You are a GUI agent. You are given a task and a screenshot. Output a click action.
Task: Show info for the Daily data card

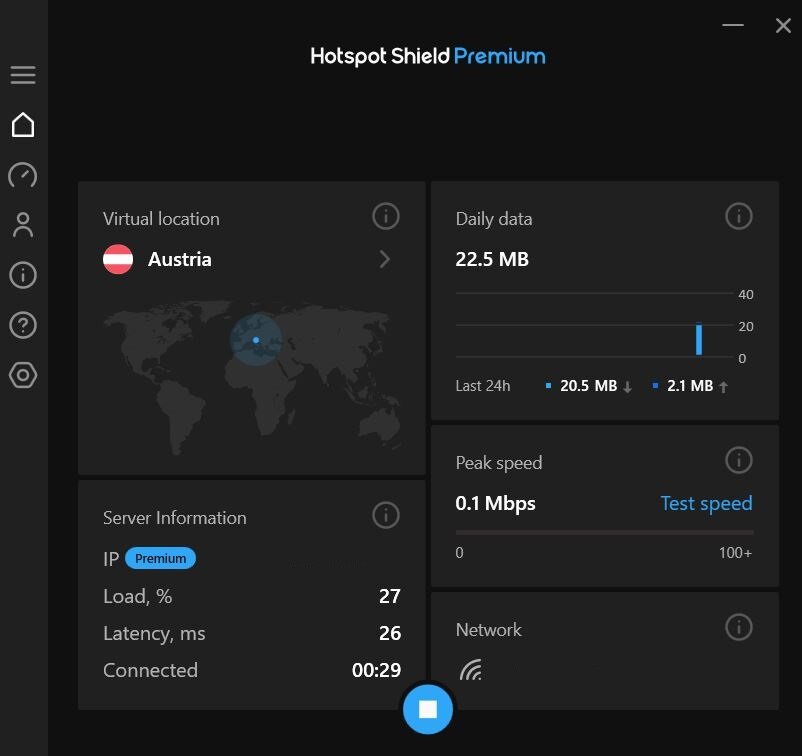[x=739, y=216]
